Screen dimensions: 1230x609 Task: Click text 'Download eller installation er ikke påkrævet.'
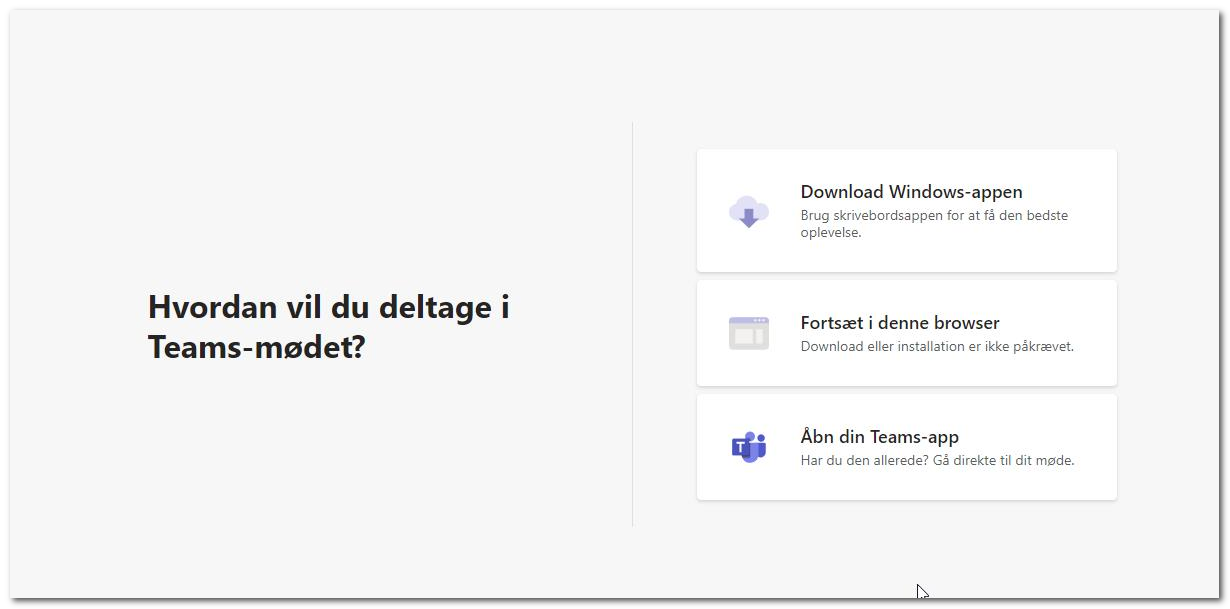(937, 347)
